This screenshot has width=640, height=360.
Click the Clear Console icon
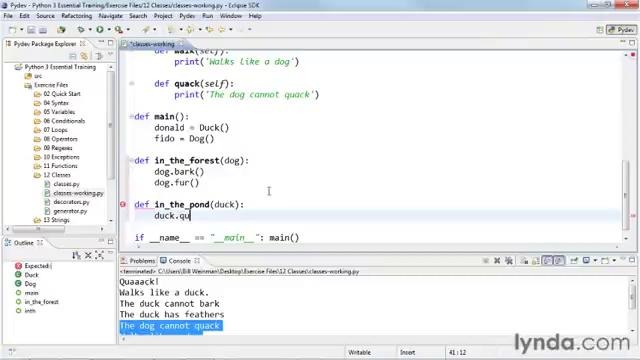pos(524,260)
